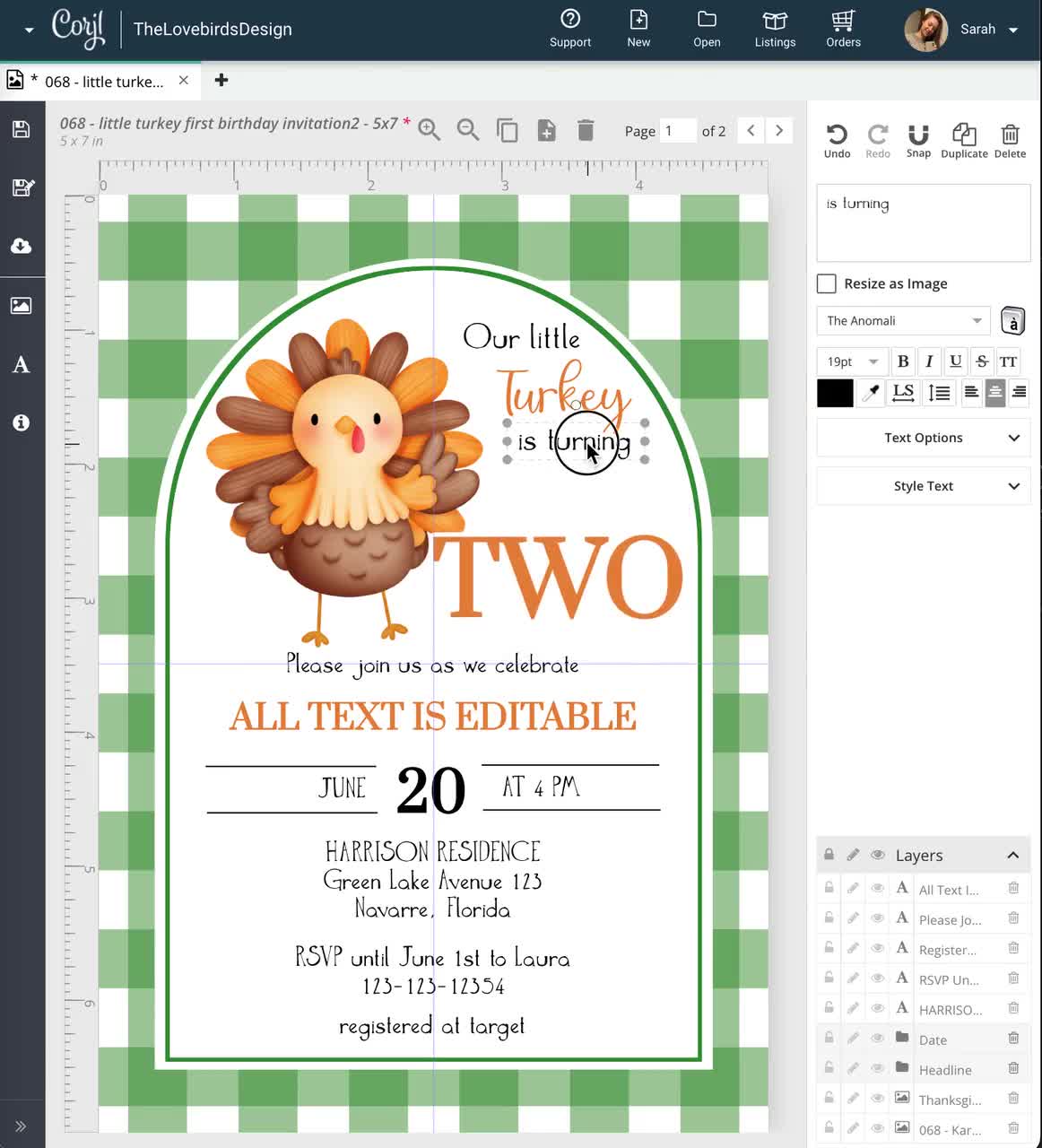The width and height of the screenshot is (1042, 1148).
Task: Open the Images panel from the sidebar
Action: 20,305
